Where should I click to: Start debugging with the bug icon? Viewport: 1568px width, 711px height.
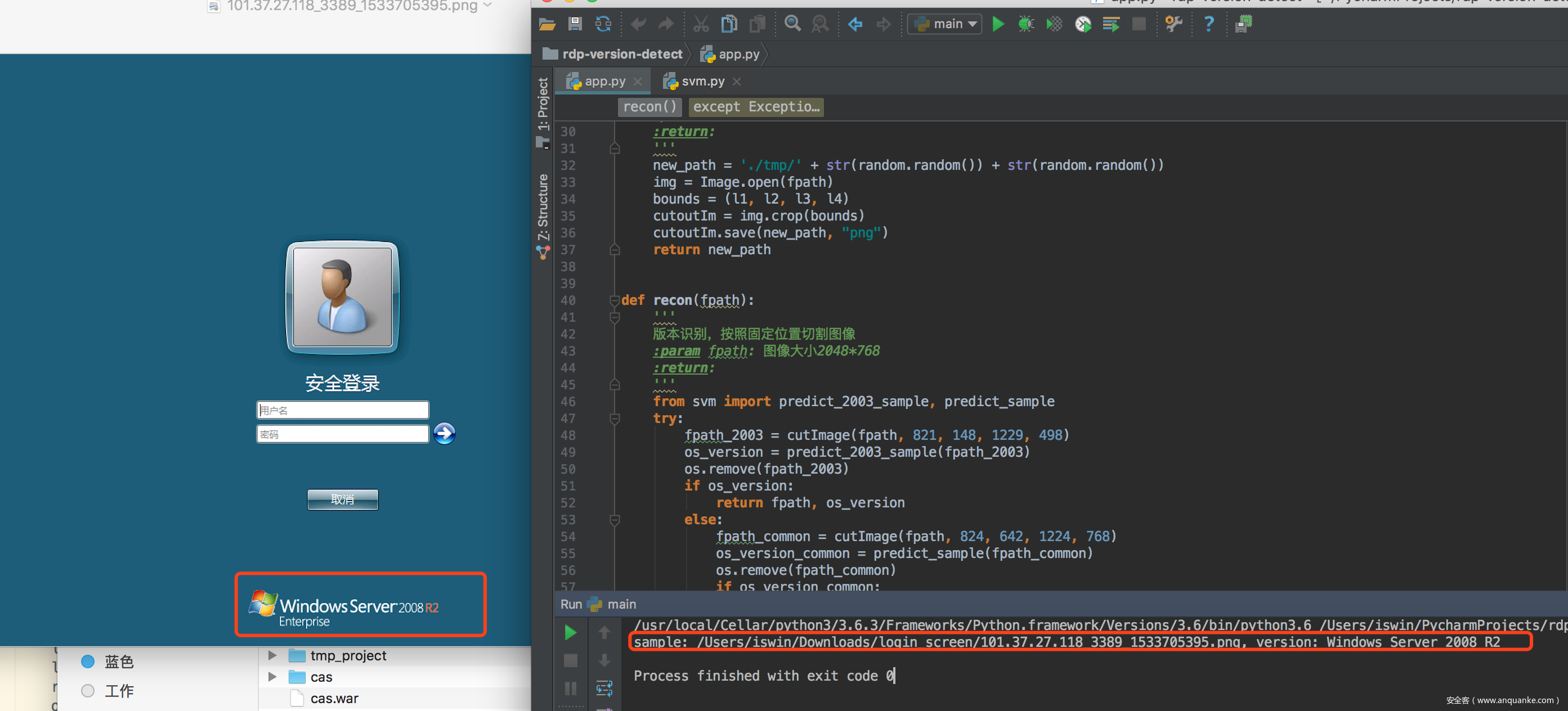pyautogui.click(x=1025, y=24)
